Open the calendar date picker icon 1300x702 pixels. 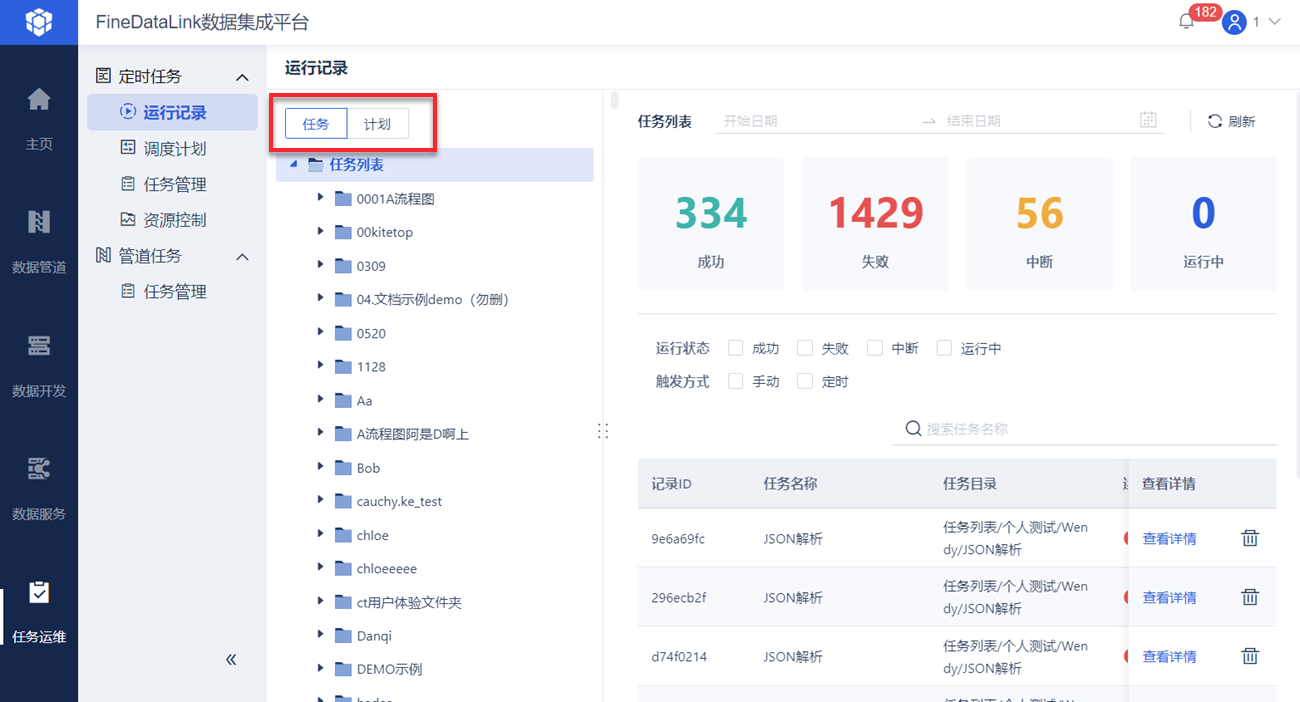click(1148, 120)
